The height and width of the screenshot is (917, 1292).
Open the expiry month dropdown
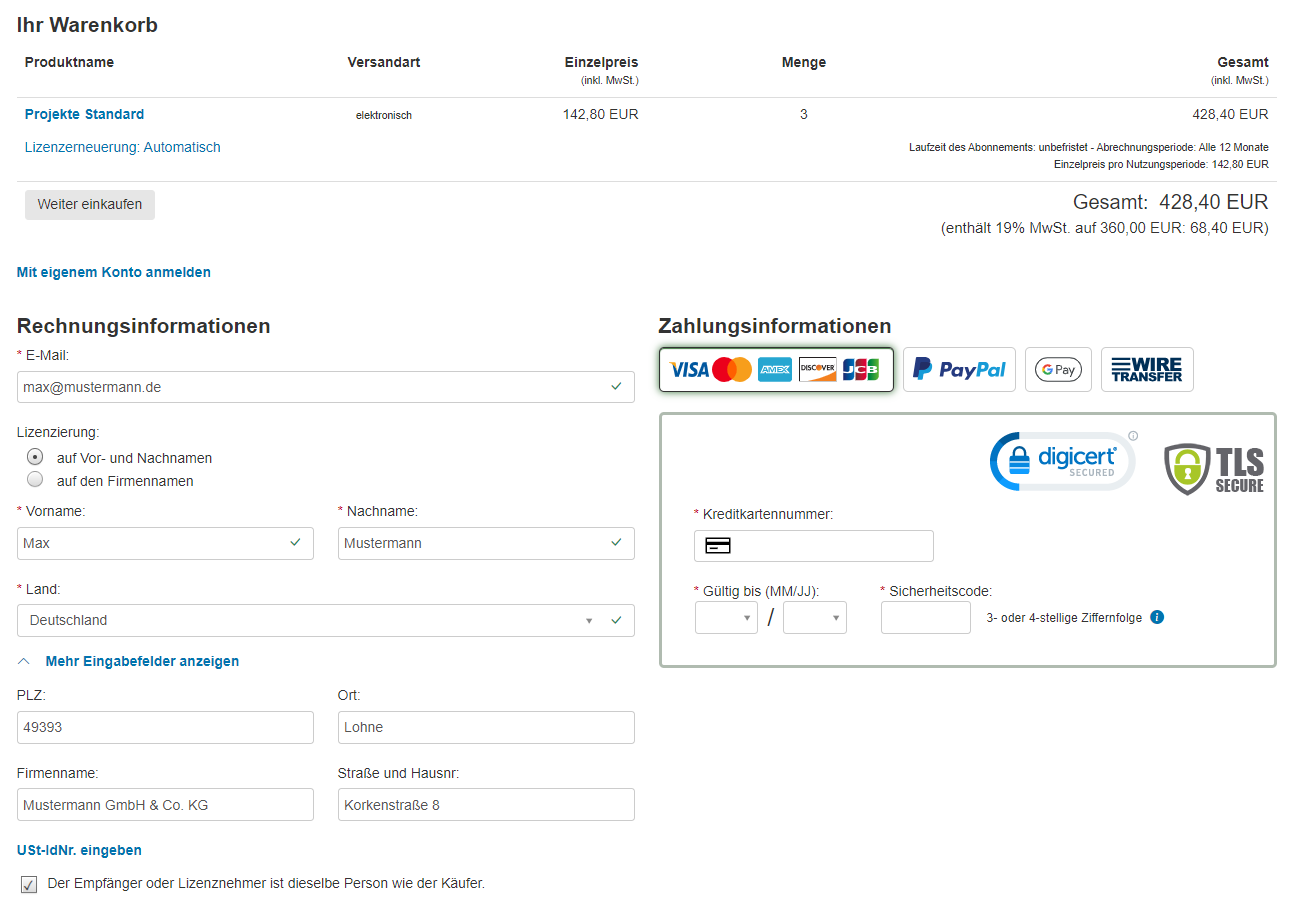pyautogui.click(x=726, y=618)
